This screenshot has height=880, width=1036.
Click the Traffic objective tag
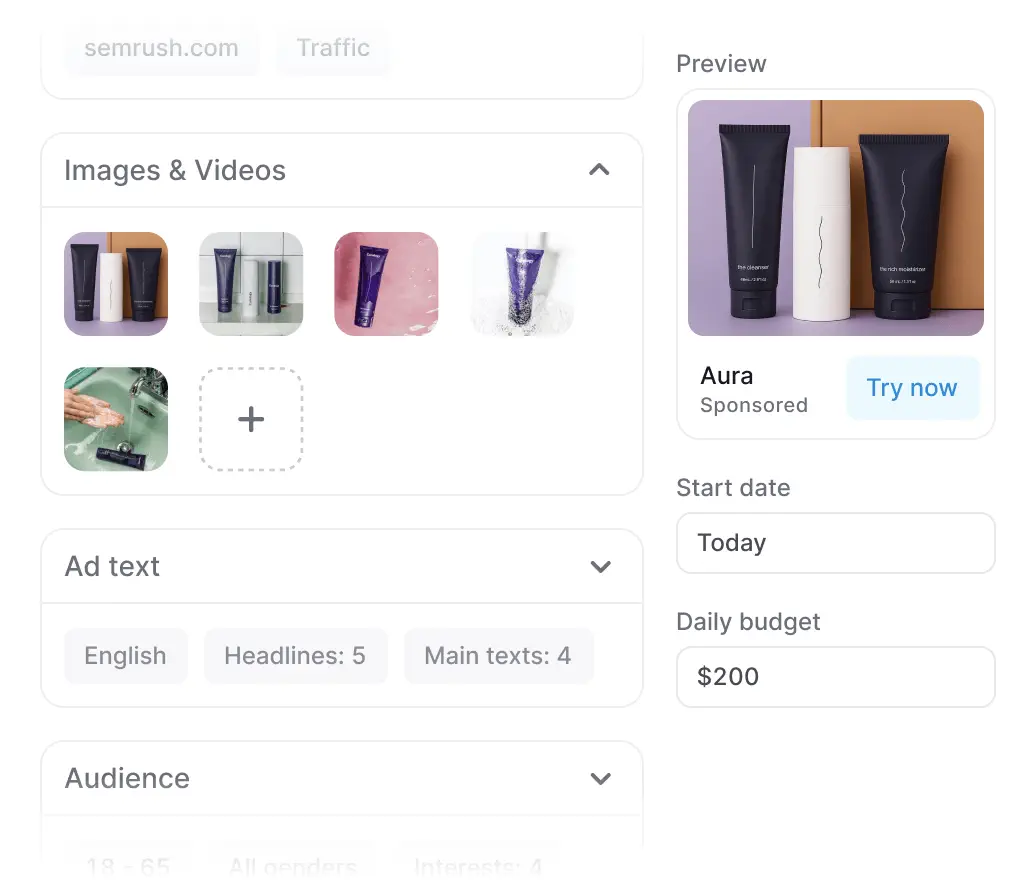333,48
